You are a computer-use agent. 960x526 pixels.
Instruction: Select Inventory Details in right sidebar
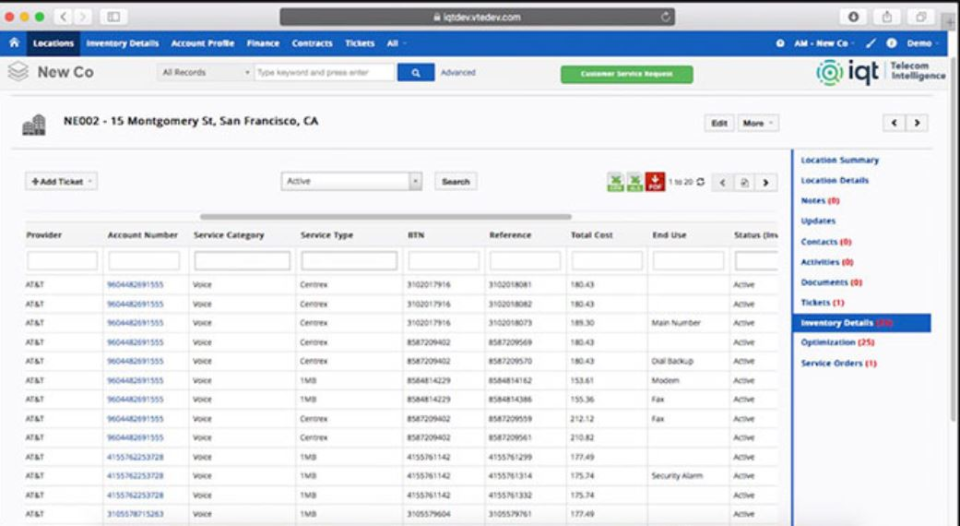862,323
